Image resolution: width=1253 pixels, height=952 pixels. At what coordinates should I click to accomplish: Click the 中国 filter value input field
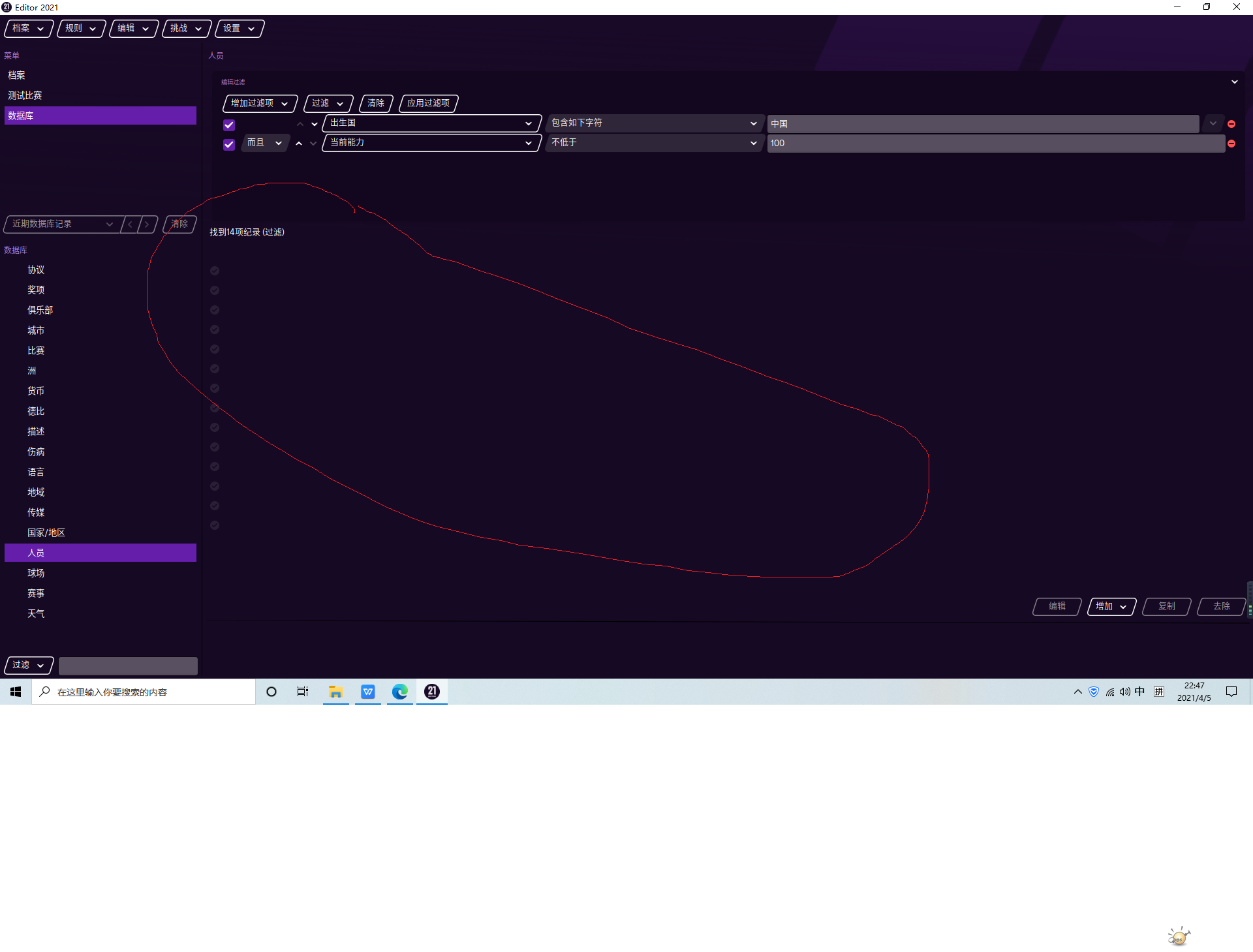coord(983,124)
